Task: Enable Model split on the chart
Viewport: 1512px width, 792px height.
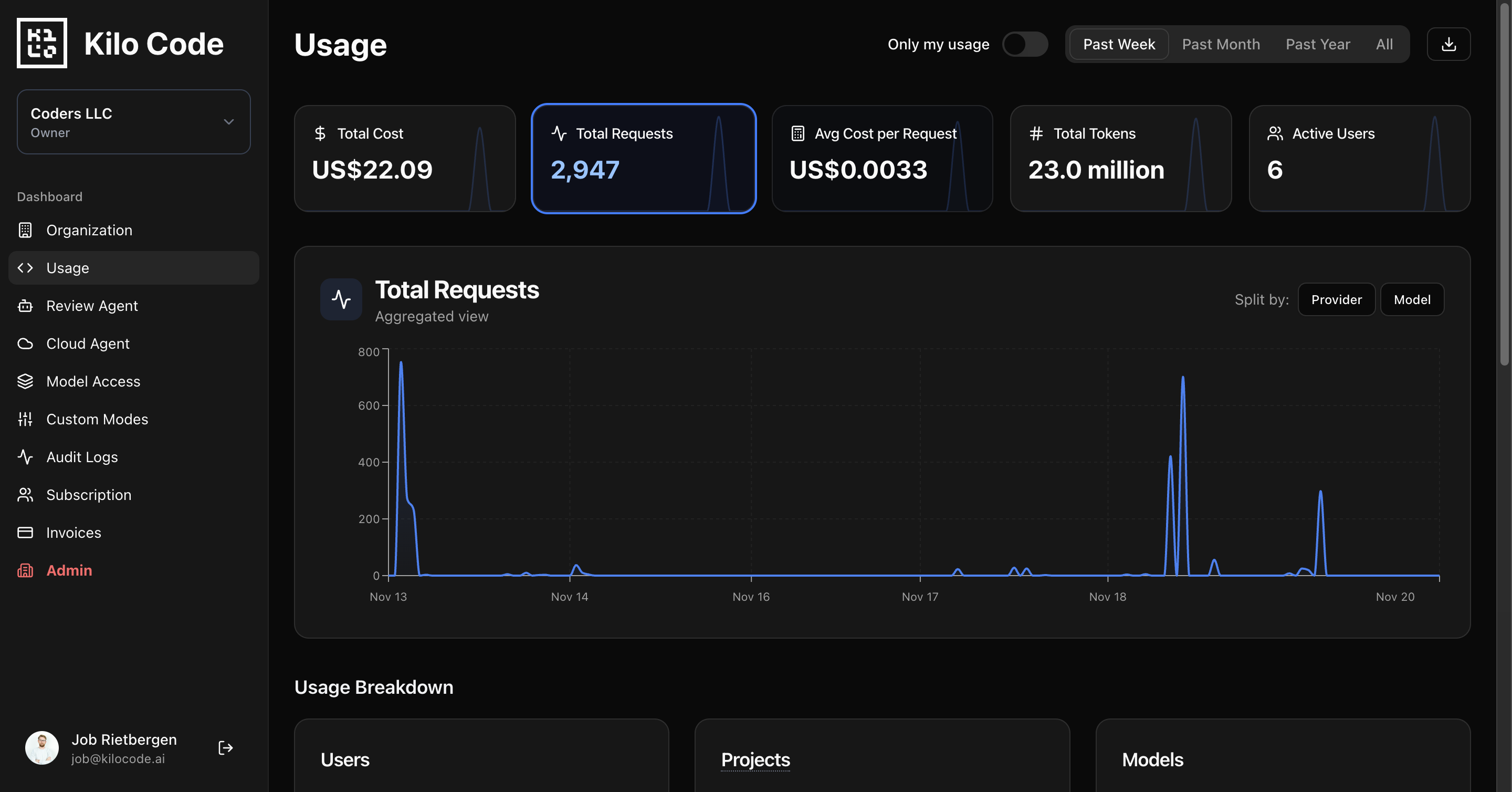Action: pyautogui.click(x=1412, y=299)
